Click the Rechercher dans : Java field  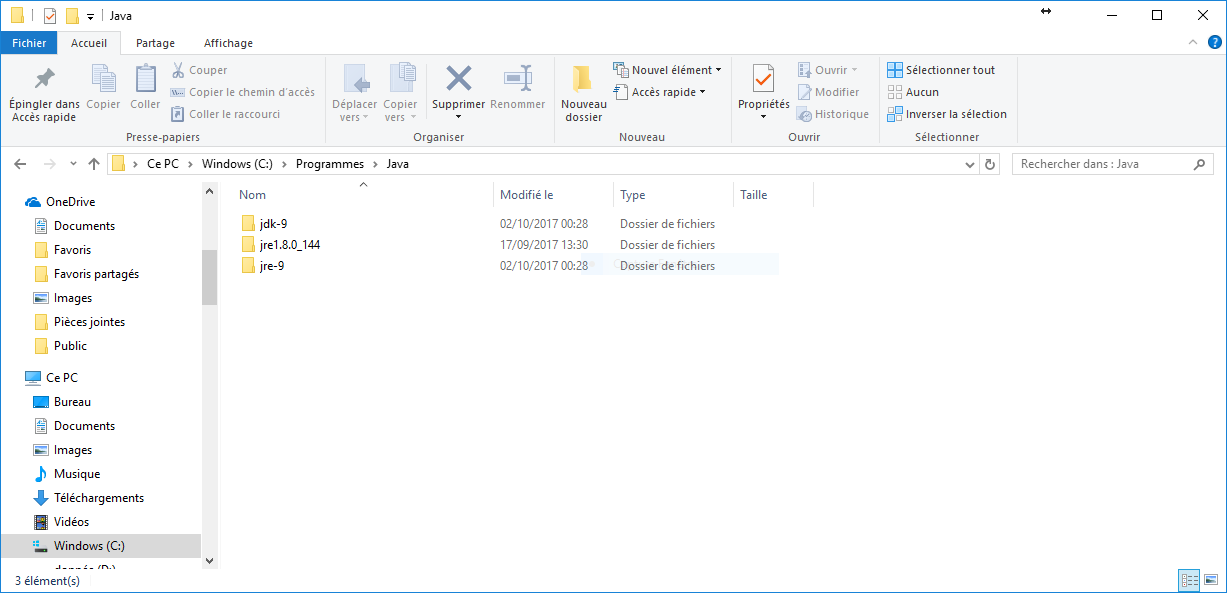click(x=1100, y=164)
